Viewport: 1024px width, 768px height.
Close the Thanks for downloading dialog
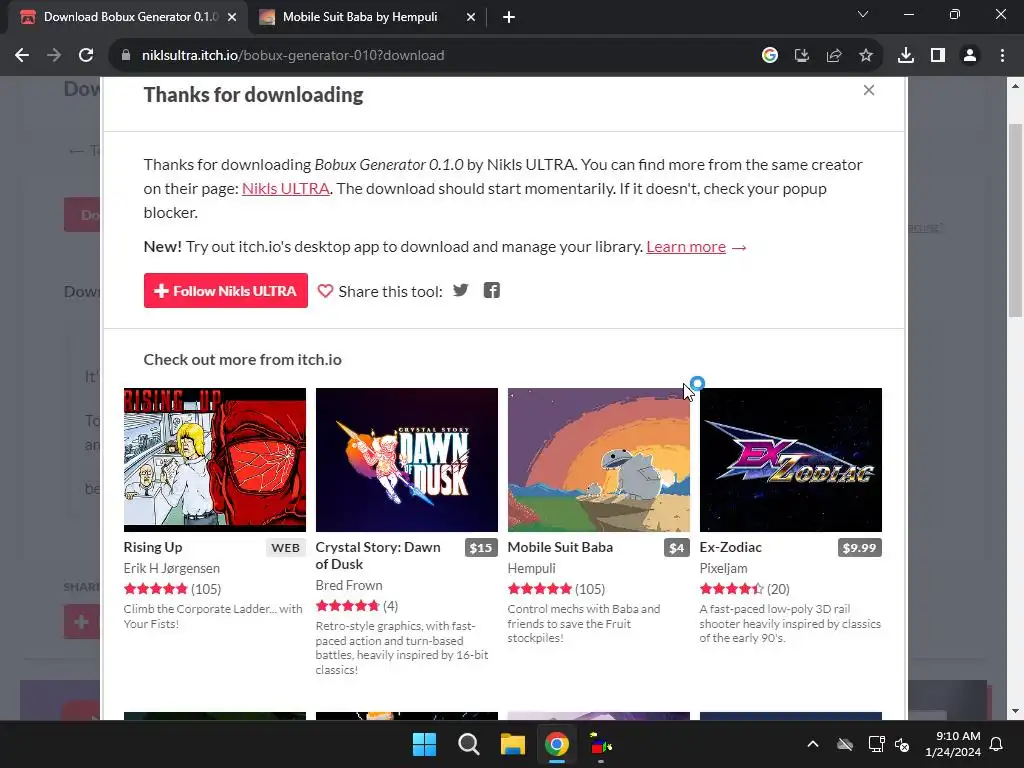tap(868, 90)
